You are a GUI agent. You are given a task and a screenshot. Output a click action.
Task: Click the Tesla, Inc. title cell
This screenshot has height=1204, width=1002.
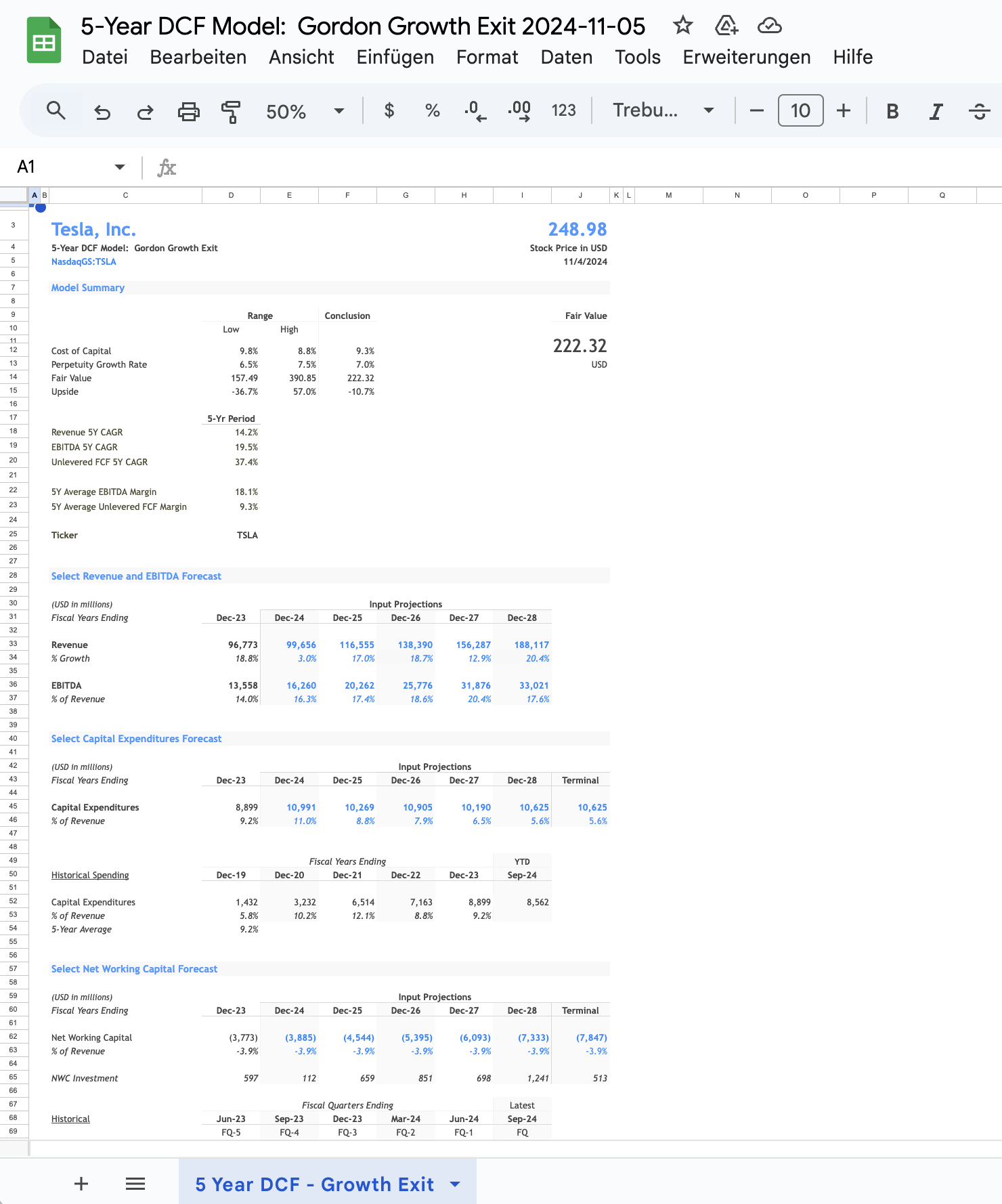pos(93,230)
